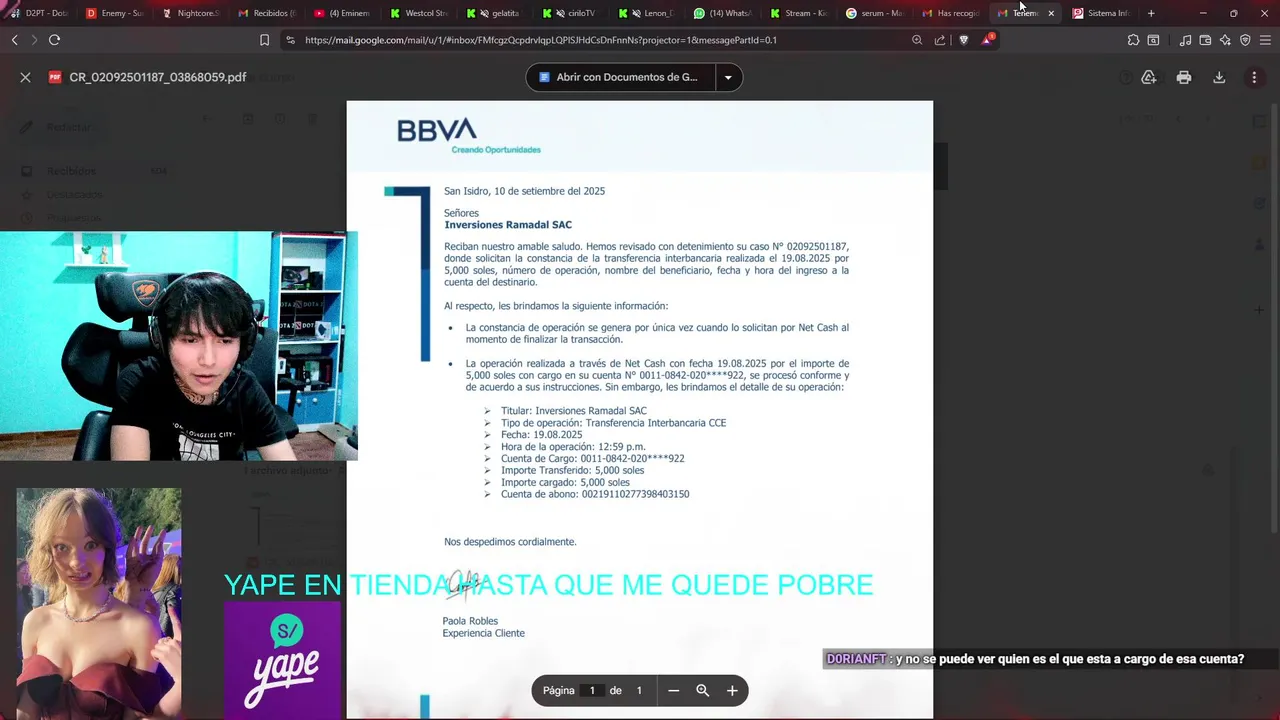Click 'Cuenta de abono: 00219110277398403150' line
Image resolution: width=1280 pixels, height=720 pixels.
pyautogui.click(x=595, y=494)
